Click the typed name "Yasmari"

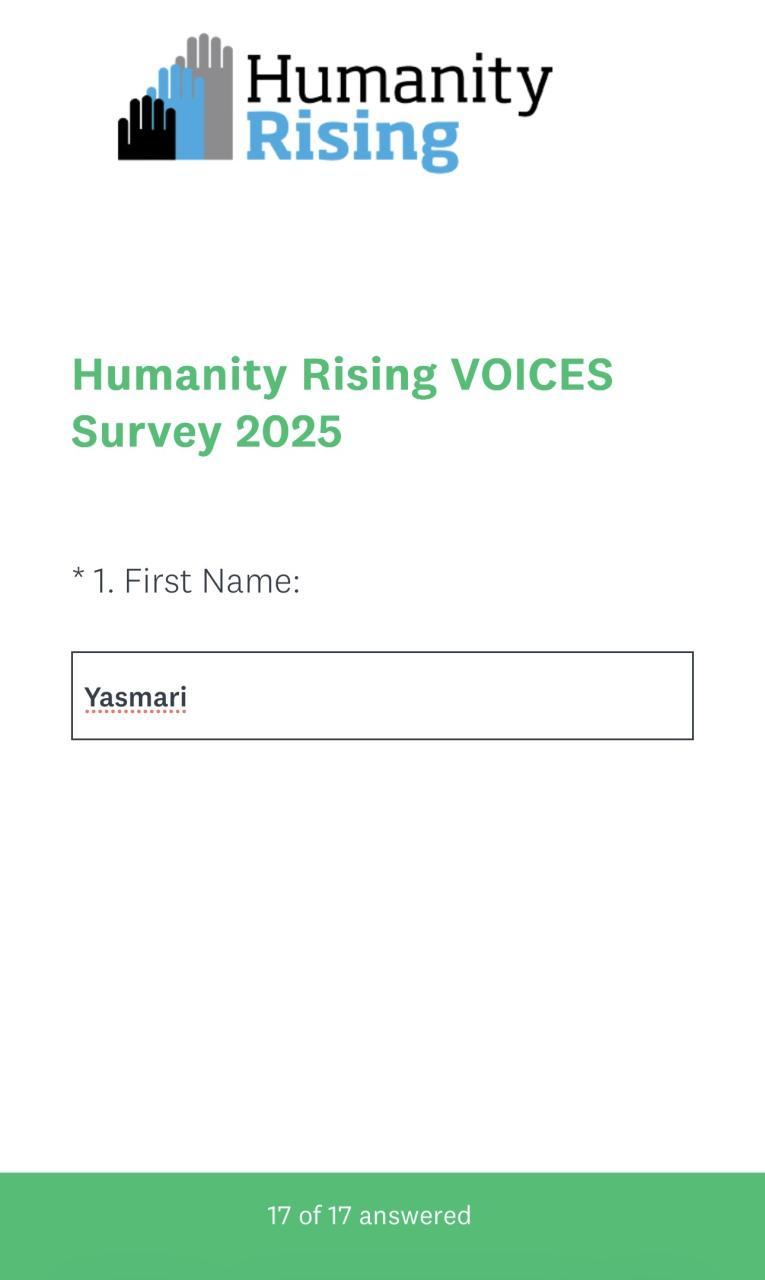coord(135,696)
